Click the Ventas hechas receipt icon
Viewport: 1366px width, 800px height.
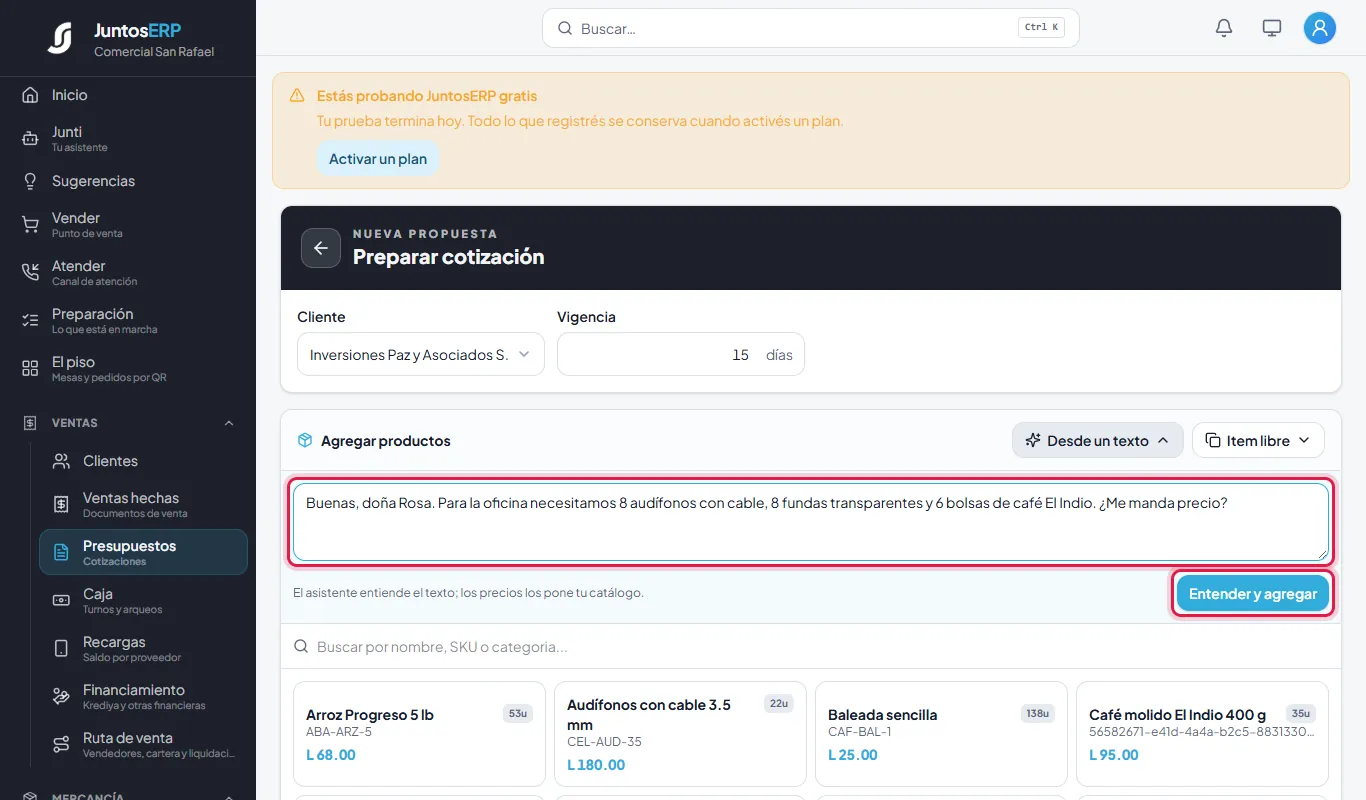61,505
